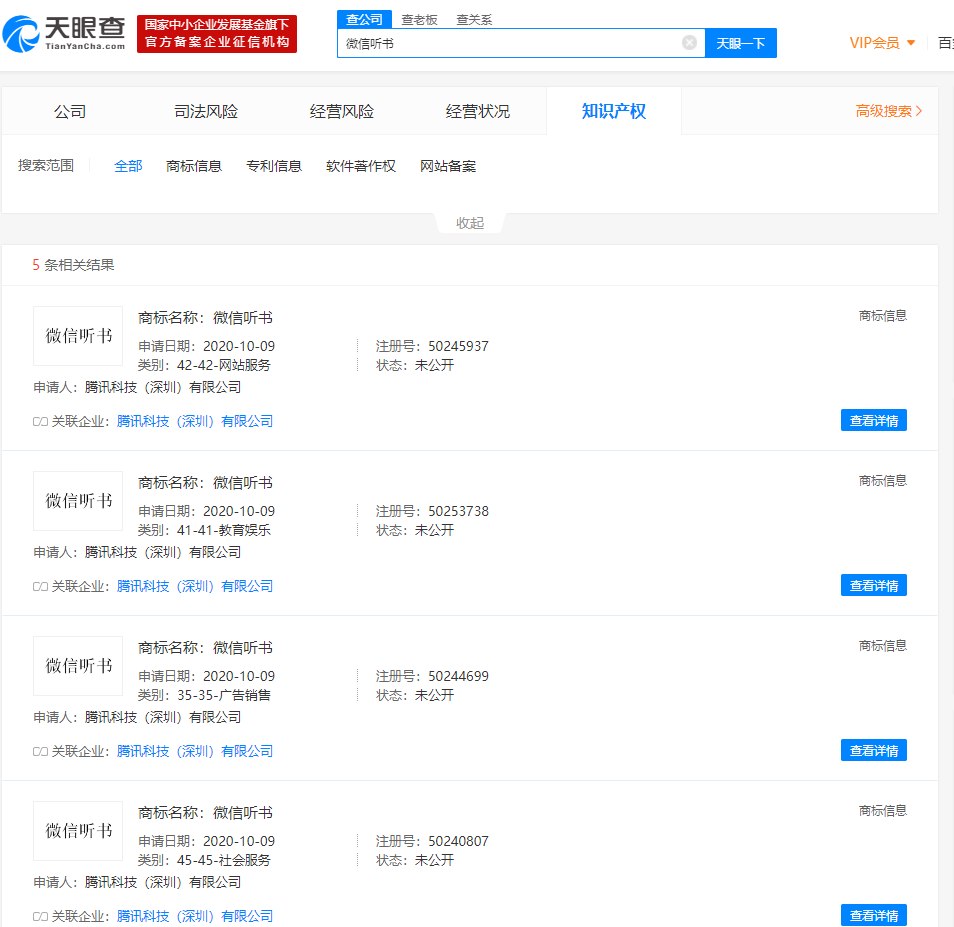Open the link icon beside first 关联企业

pyautogui.click(x=40, y=422)
